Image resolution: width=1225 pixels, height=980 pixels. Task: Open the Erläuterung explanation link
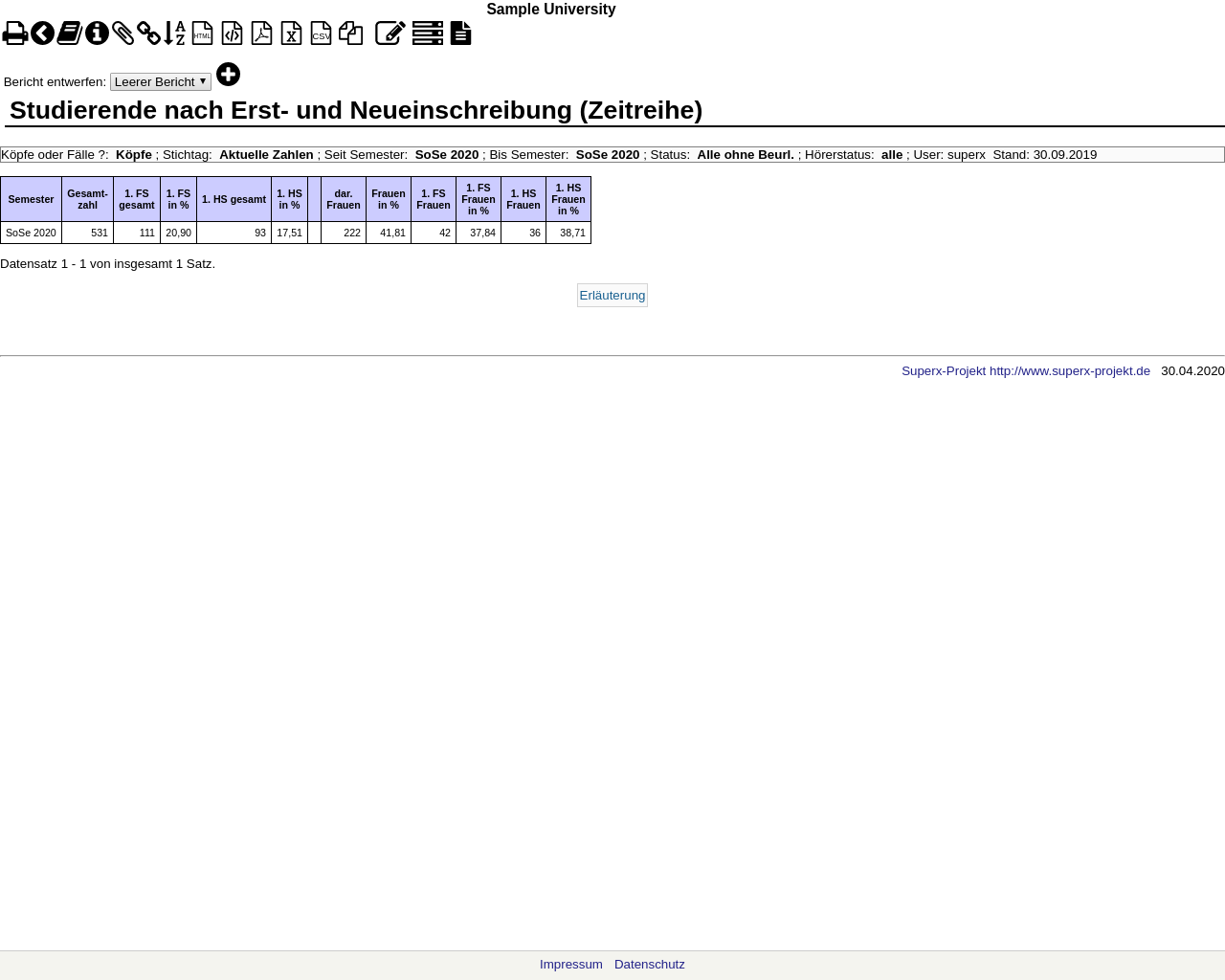coord(612,296)
